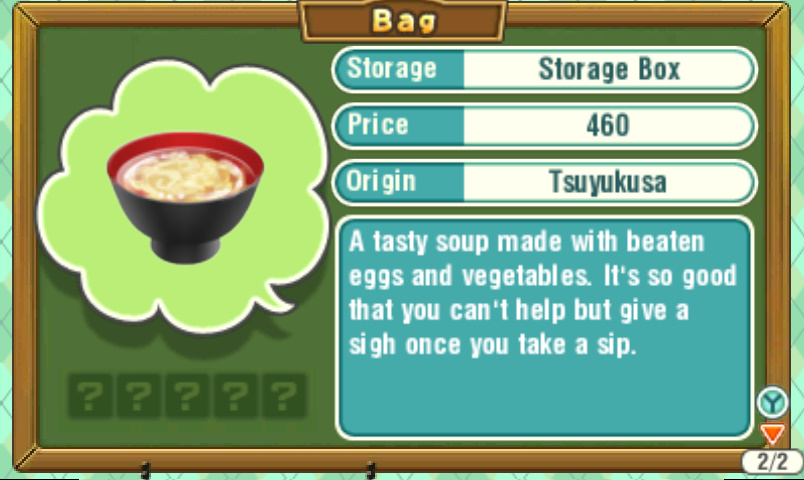Click the Storage Box text
This screenshot has width=804, height=480.
pos(609,69)
